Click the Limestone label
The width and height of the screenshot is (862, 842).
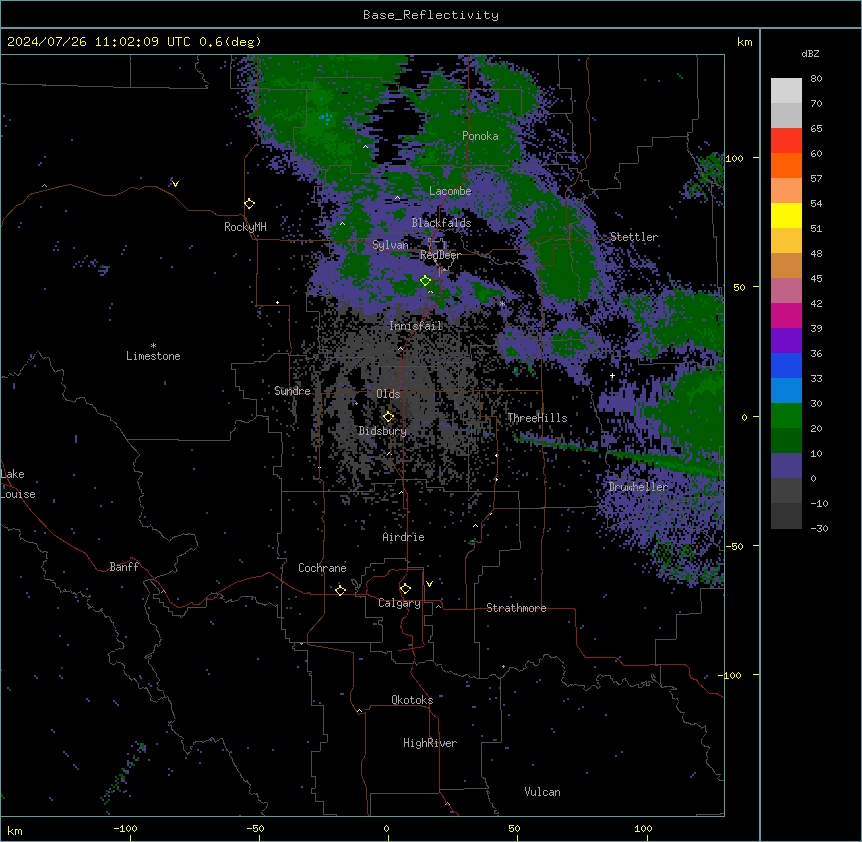(x=153, y=356)
